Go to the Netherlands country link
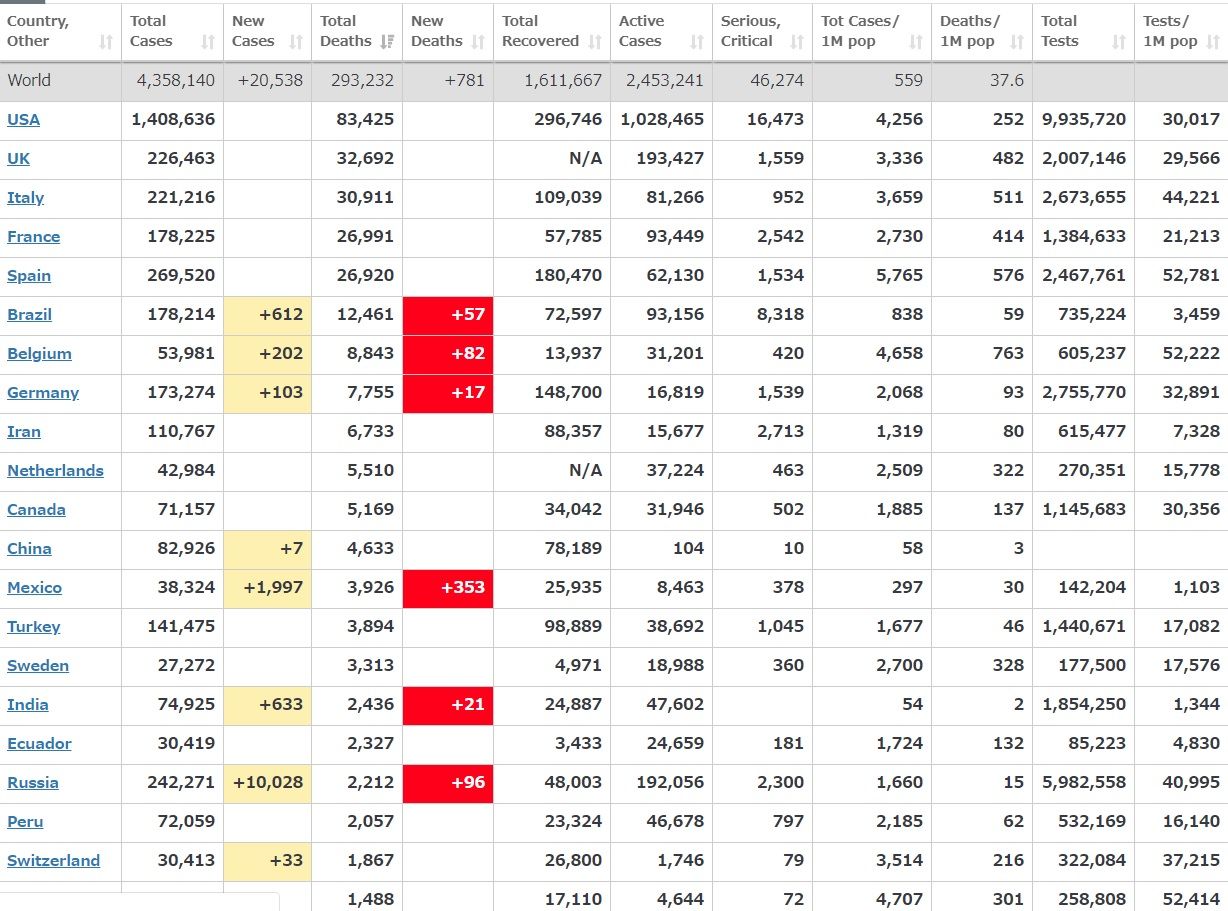Image resolution: width=1228 pixels, height=911 pixels. tap(55, 470)
